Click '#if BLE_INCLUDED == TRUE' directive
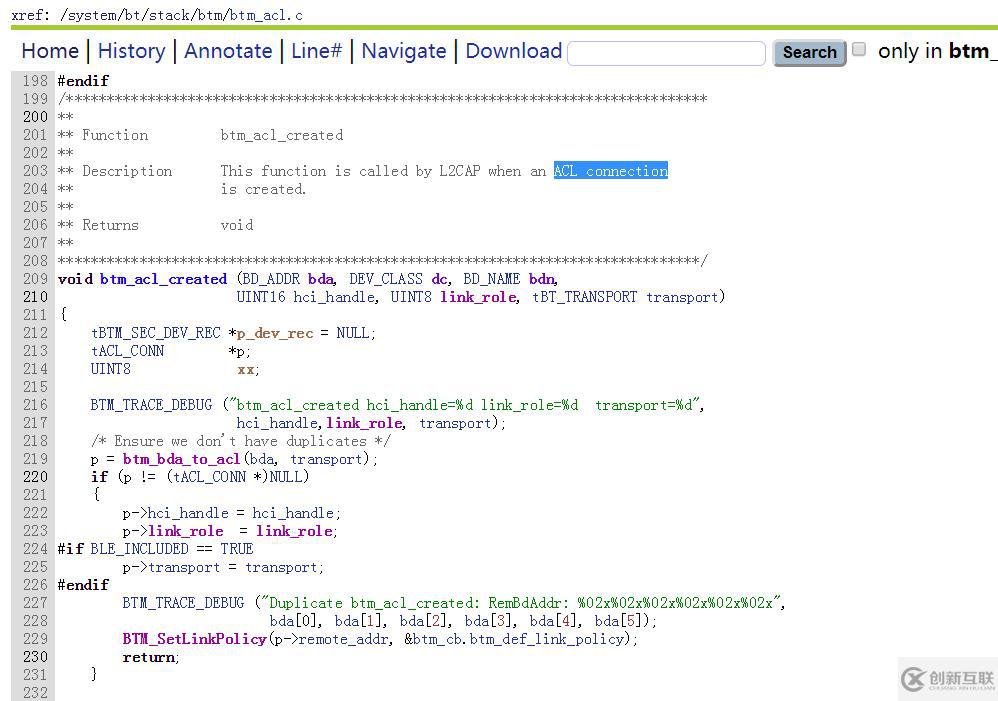998x701 pixels. (x=155, y=549)
